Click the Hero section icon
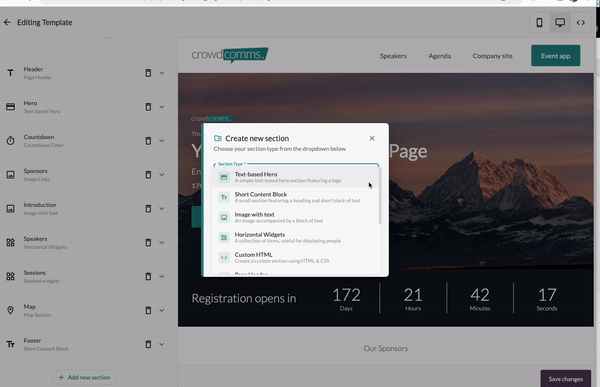Viewport: 600px width, 387px height. pos(10,107)
